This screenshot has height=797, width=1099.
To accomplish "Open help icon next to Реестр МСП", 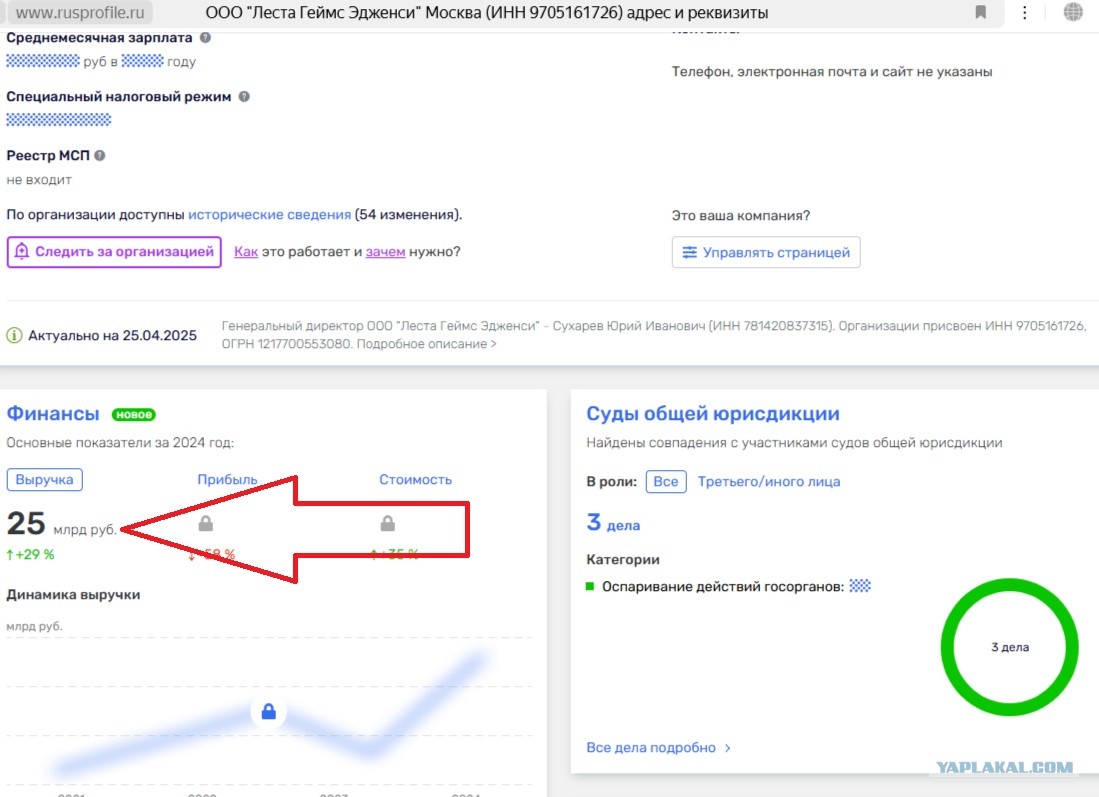I will point(100,156).
